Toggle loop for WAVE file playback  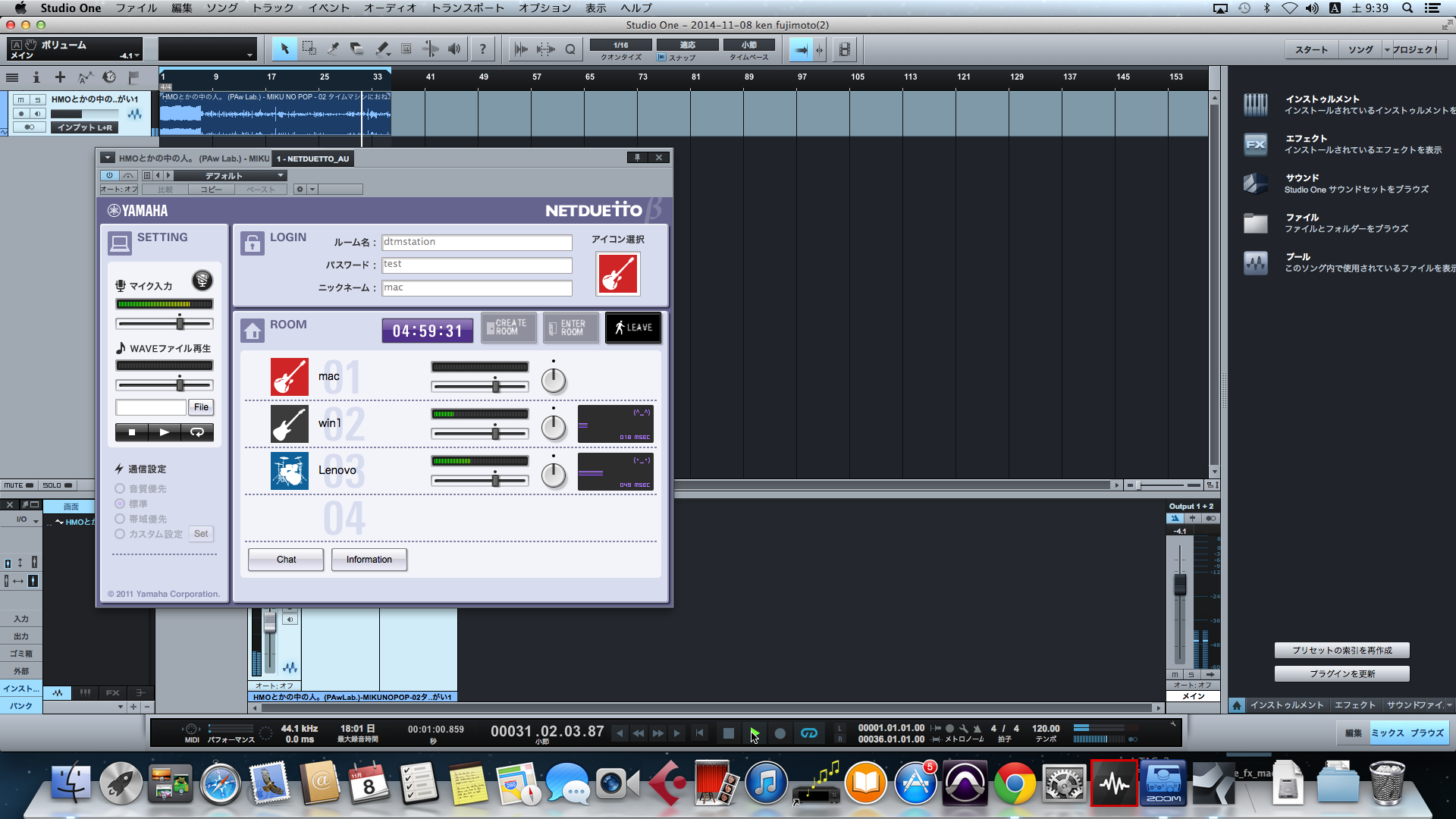[197, 432]
